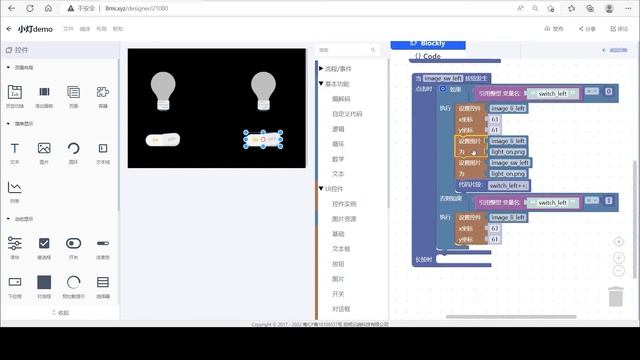The width and height of the screenshot is (640, 360).
Task: Collapse the first widget group in 控件 panel
Action: 8,67
